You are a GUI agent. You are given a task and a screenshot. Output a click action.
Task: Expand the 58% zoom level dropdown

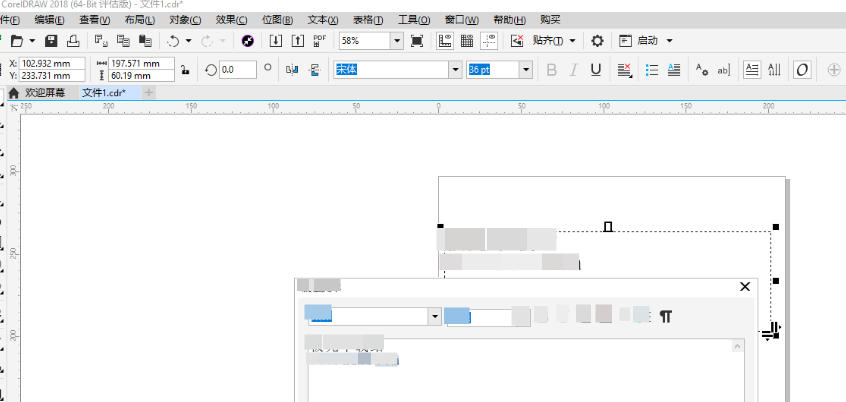(x=397, y=41)
